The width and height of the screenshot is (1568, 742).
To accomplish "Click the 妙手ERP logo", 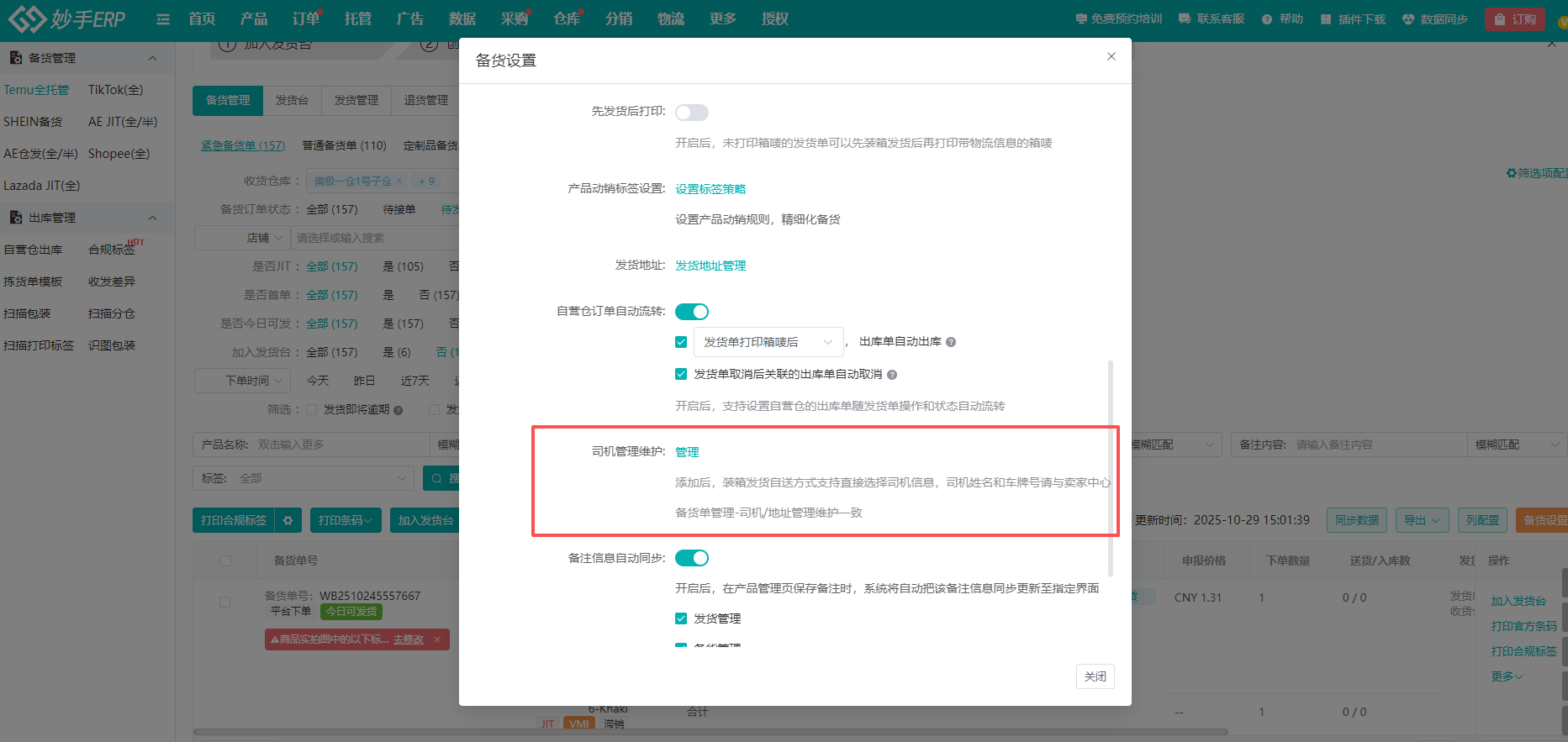I will [x=67, y=18].
